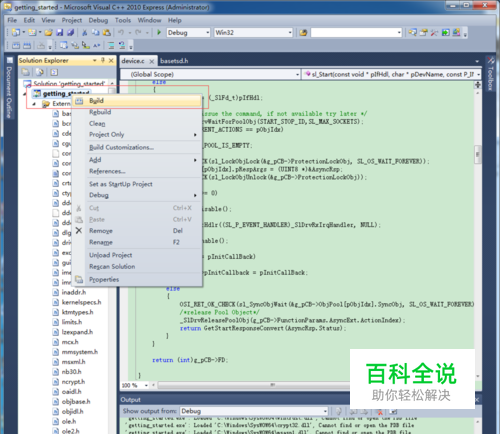Click the Toolbox wrench toolbar icon
This screenshot has height=434, width=500.
pyautogui.click(x=434, y=32)
